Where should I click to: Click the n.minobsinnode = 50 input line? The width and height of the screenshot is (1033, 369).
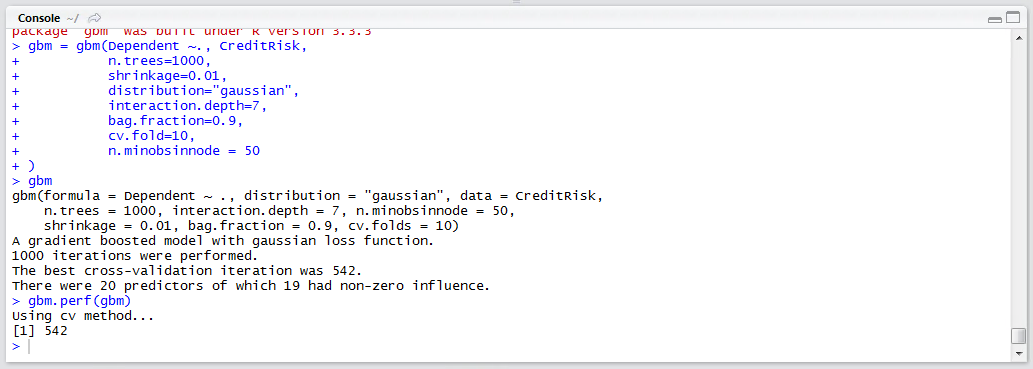coord(136,151)
